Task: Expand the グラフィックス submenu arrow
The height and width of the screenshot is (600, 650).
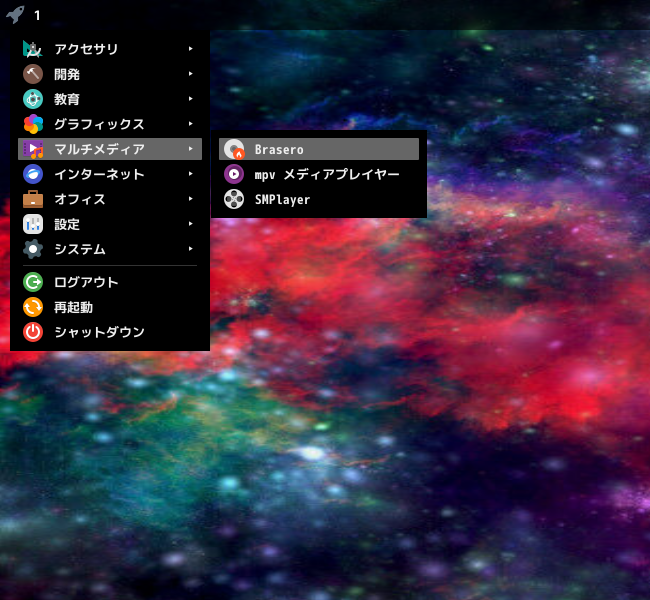Action: pyautogui.click(x=190, y=124)
